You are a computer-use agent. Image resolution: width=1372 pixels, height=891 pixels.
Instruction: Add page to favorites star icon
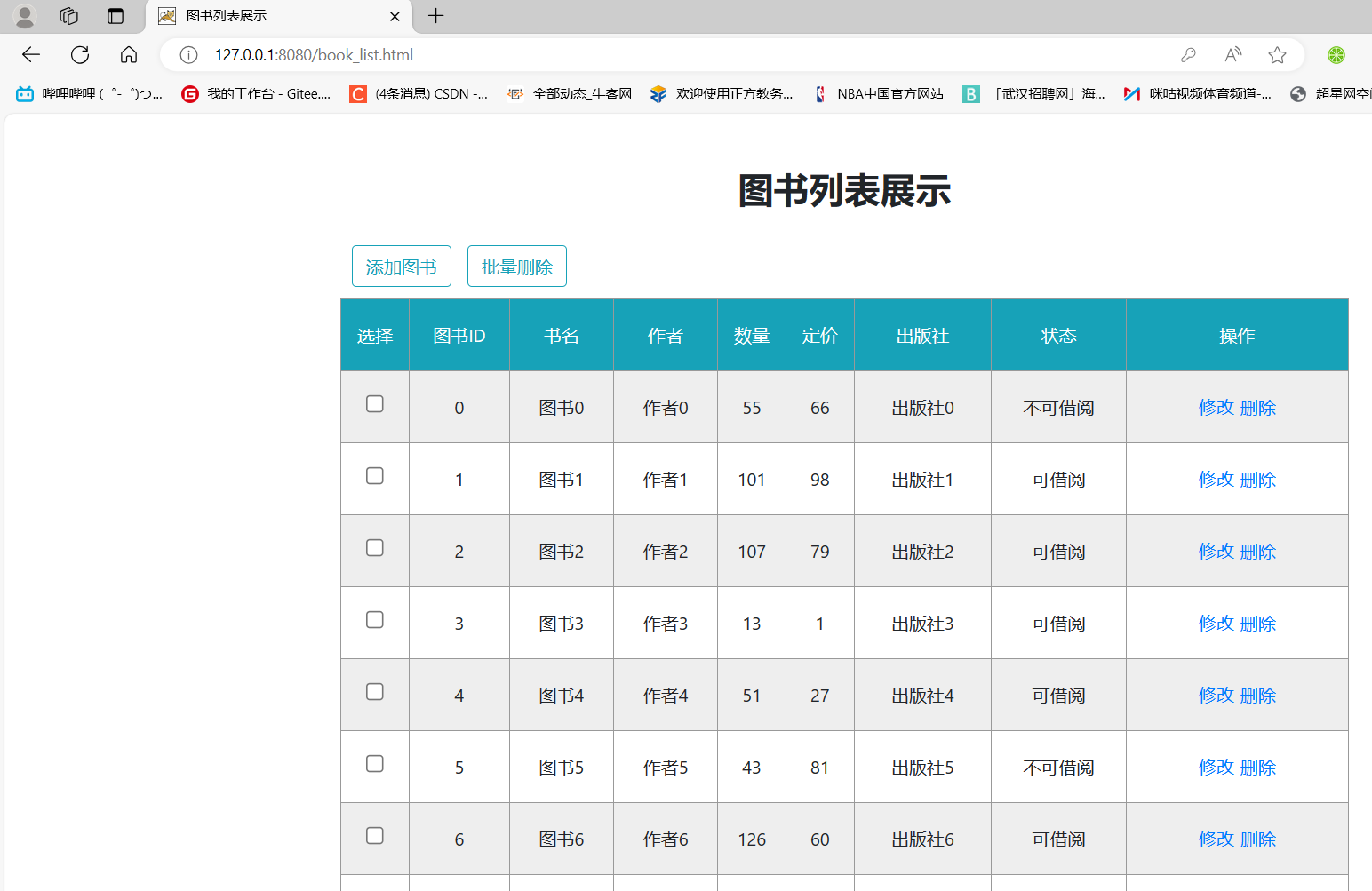tap(1277, 55)
